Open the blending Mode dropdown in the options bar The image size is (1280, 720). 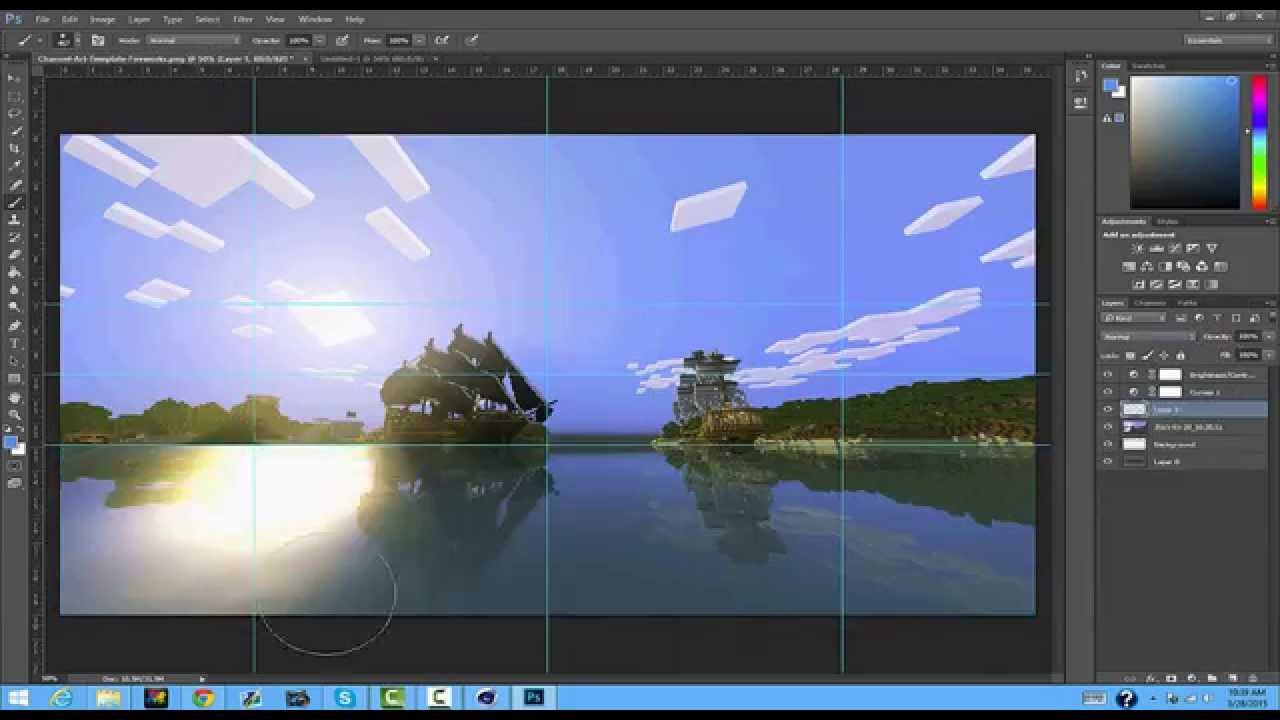(x=193, y=40)
